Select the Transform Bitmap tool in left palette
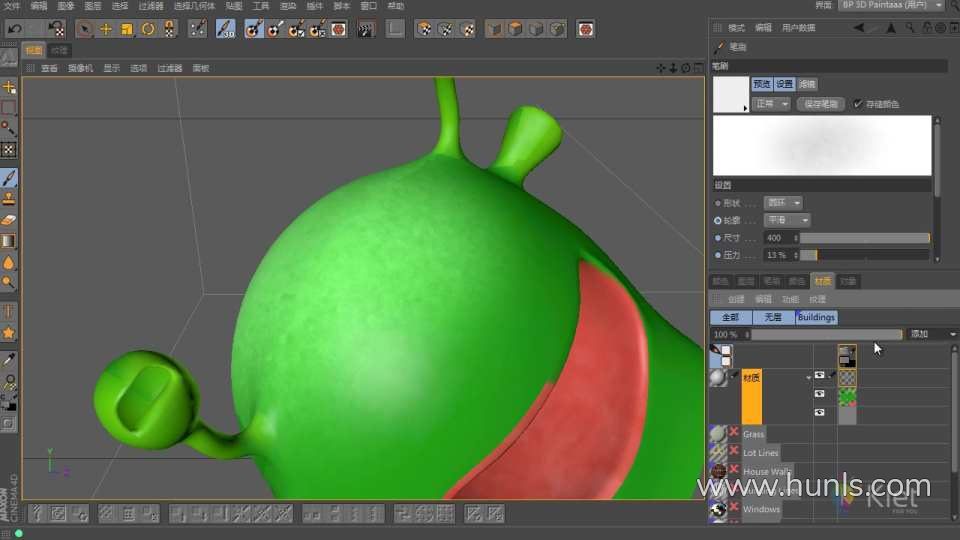The image size is (960, 540). coord(9,149)
